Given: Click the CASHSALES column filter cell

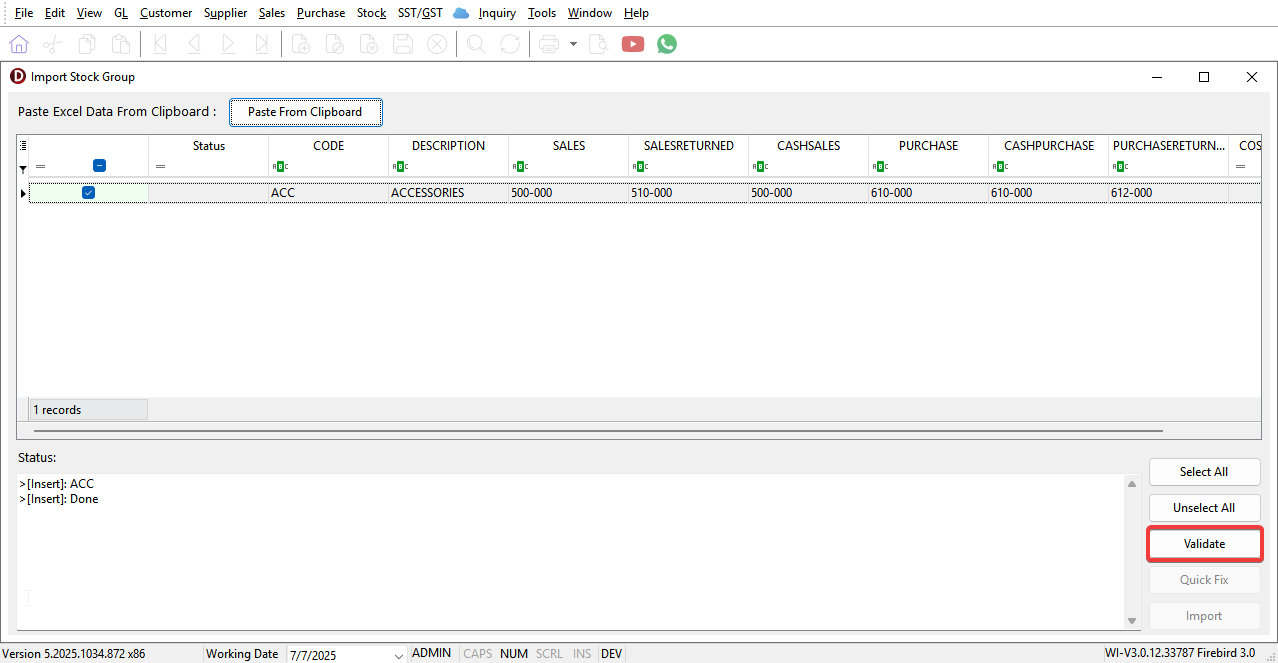Looking at the screenshot, I should tap(808, 166).
